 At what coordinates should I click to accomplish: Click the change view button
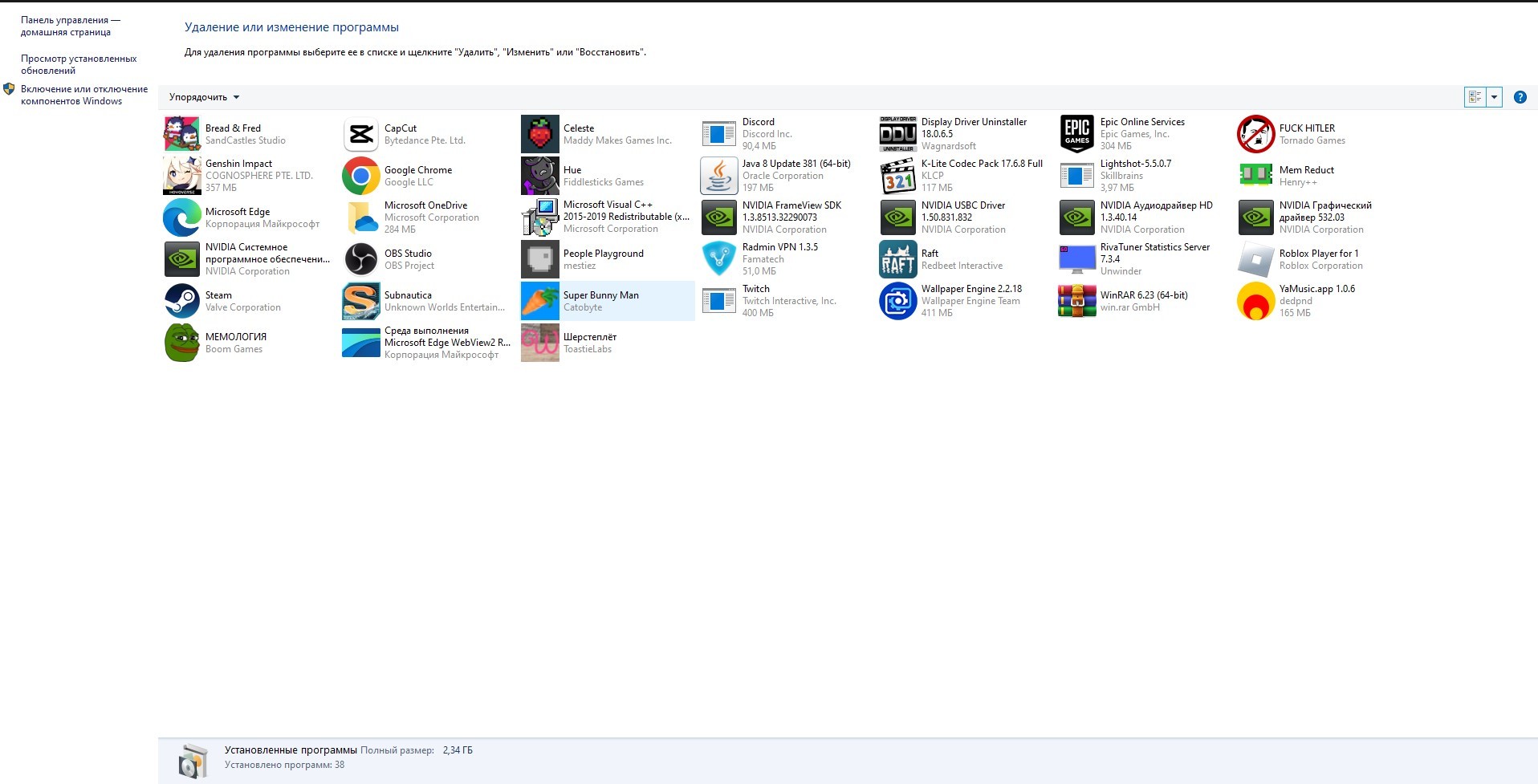click(1475, 97)
